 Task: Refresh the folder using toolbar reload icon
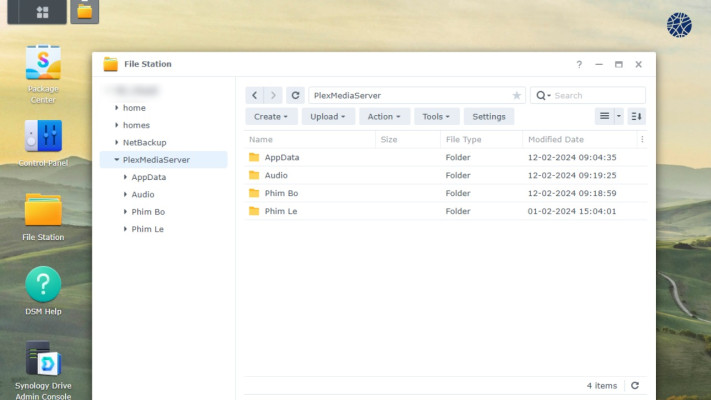[295, 95]
